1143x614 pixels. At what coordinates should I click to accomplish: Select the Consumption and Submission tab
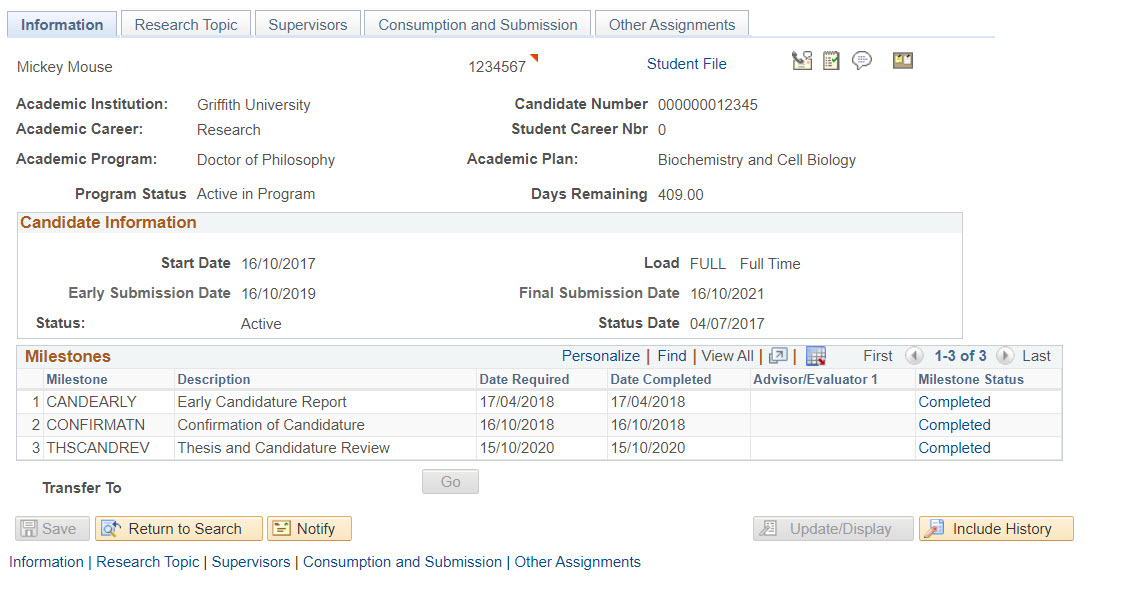point(477,25)
